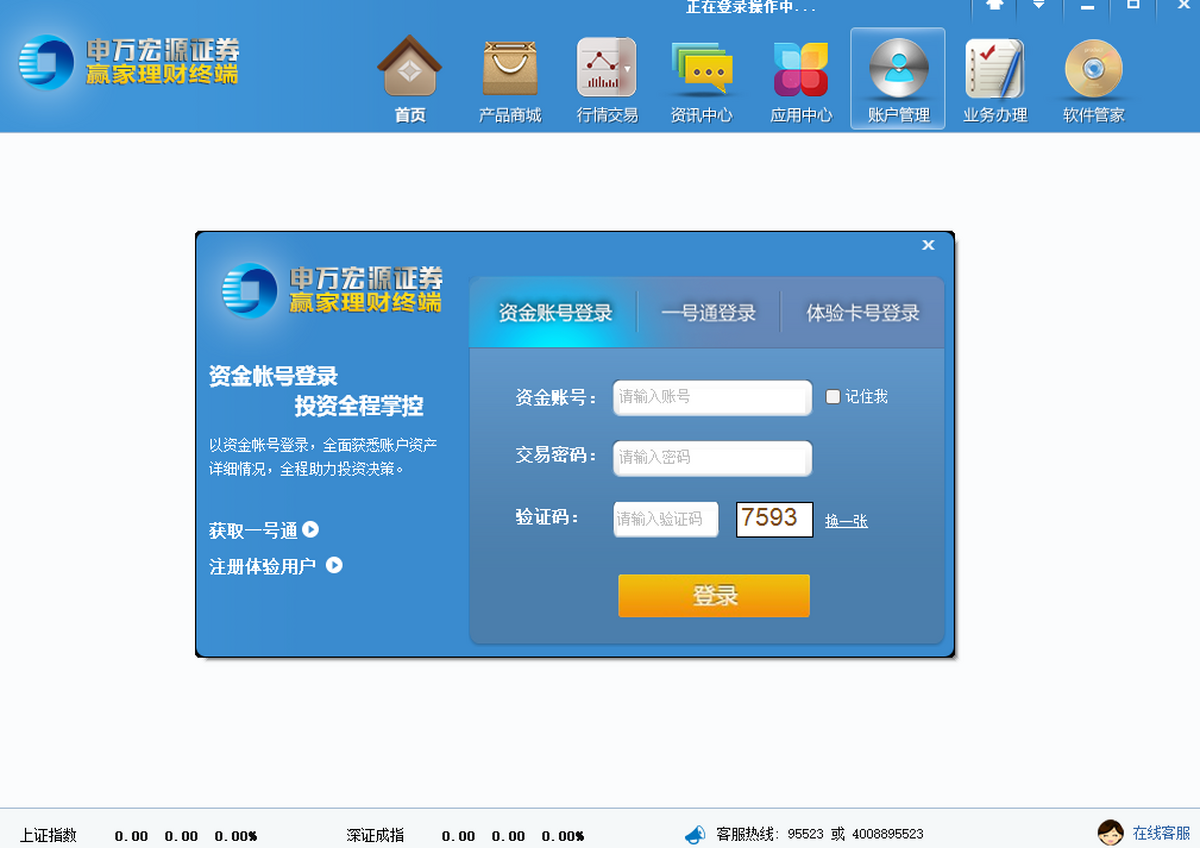Image resolution: width=1200 pixels, height=848 pixels.
Task: Click the 资金账号 account number input field
Action: pyautogui.click(x=711, y=398)
